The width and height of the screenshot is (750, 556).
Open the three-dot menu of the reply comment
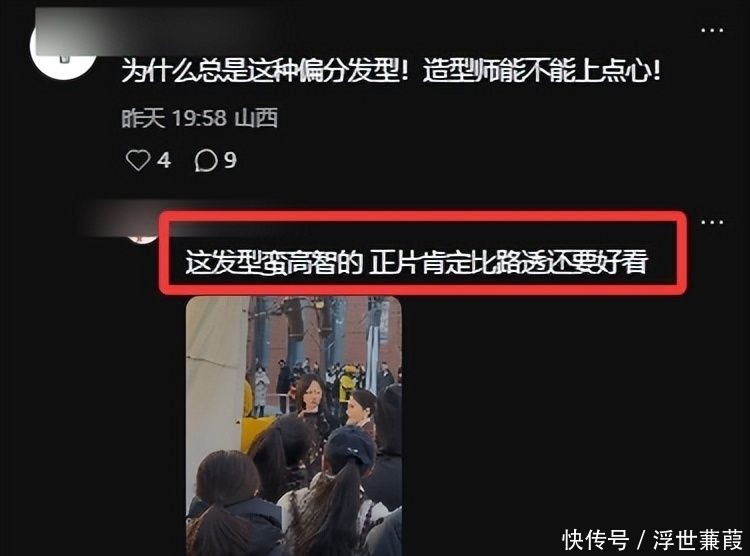(x=712, y=222)
